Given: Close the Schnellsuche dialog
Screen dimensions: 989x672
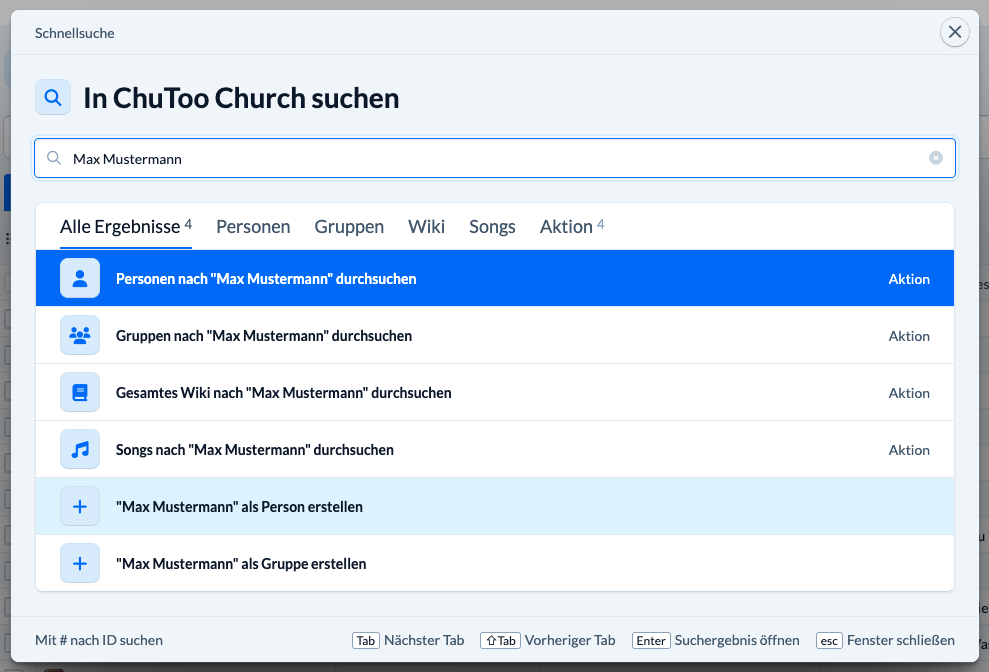Looking at the screenshot, I should coord(954,33).
